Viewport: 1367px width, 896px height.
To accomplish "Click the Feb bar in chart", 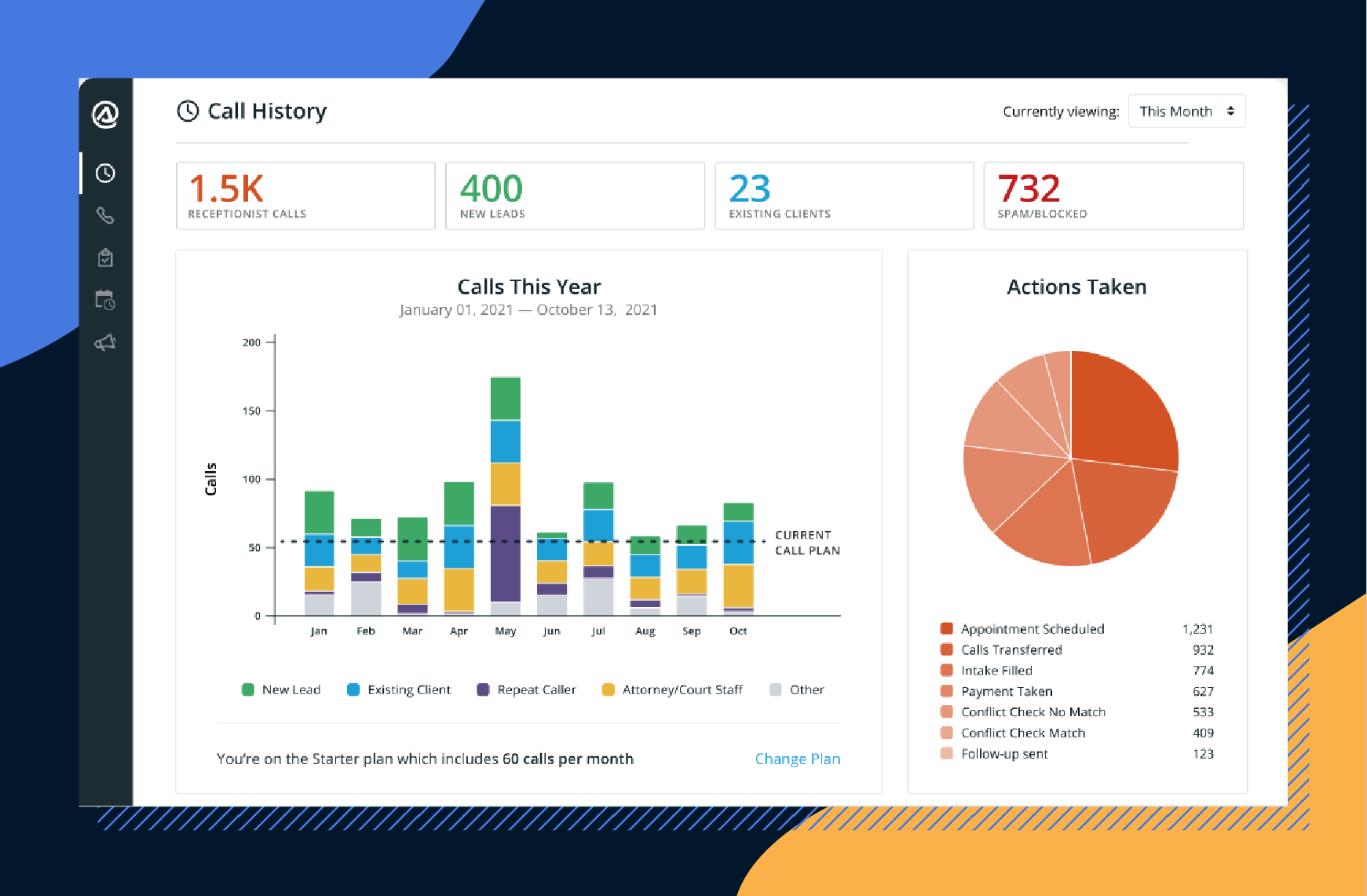I will click(366, 567).
